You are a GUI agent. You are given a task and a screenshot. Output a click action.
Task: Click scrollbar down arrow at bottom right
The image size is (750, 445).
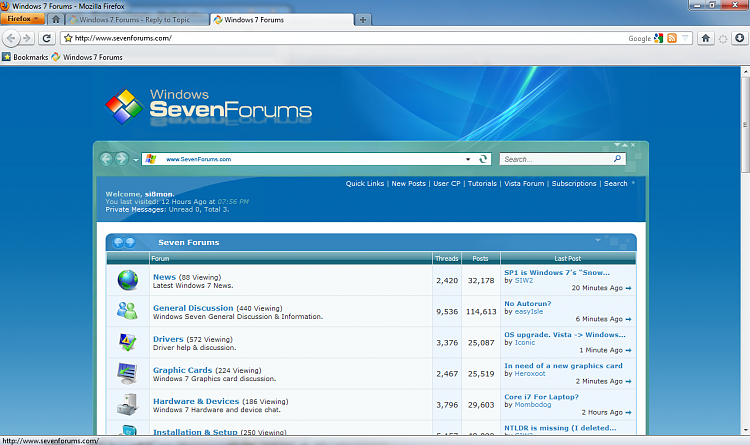pos(745,430)
